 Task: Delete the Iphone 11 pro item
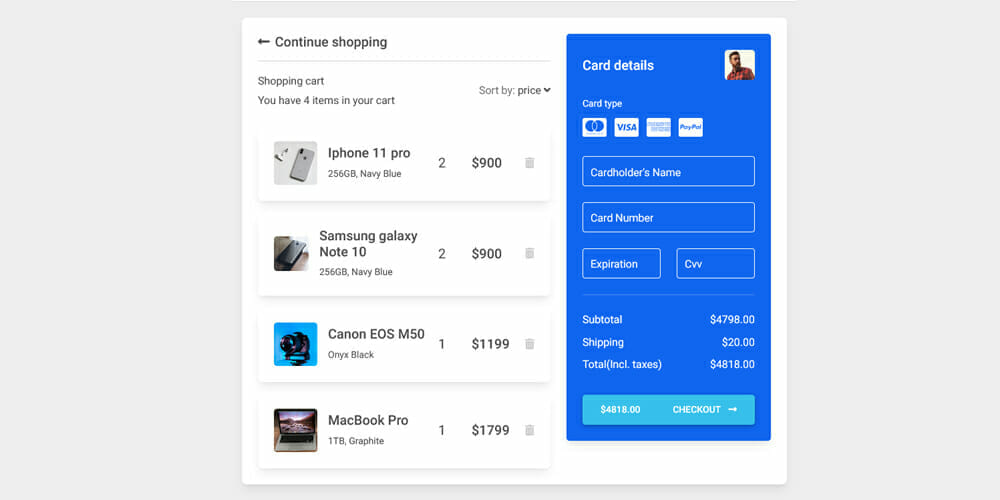(530, 163)
